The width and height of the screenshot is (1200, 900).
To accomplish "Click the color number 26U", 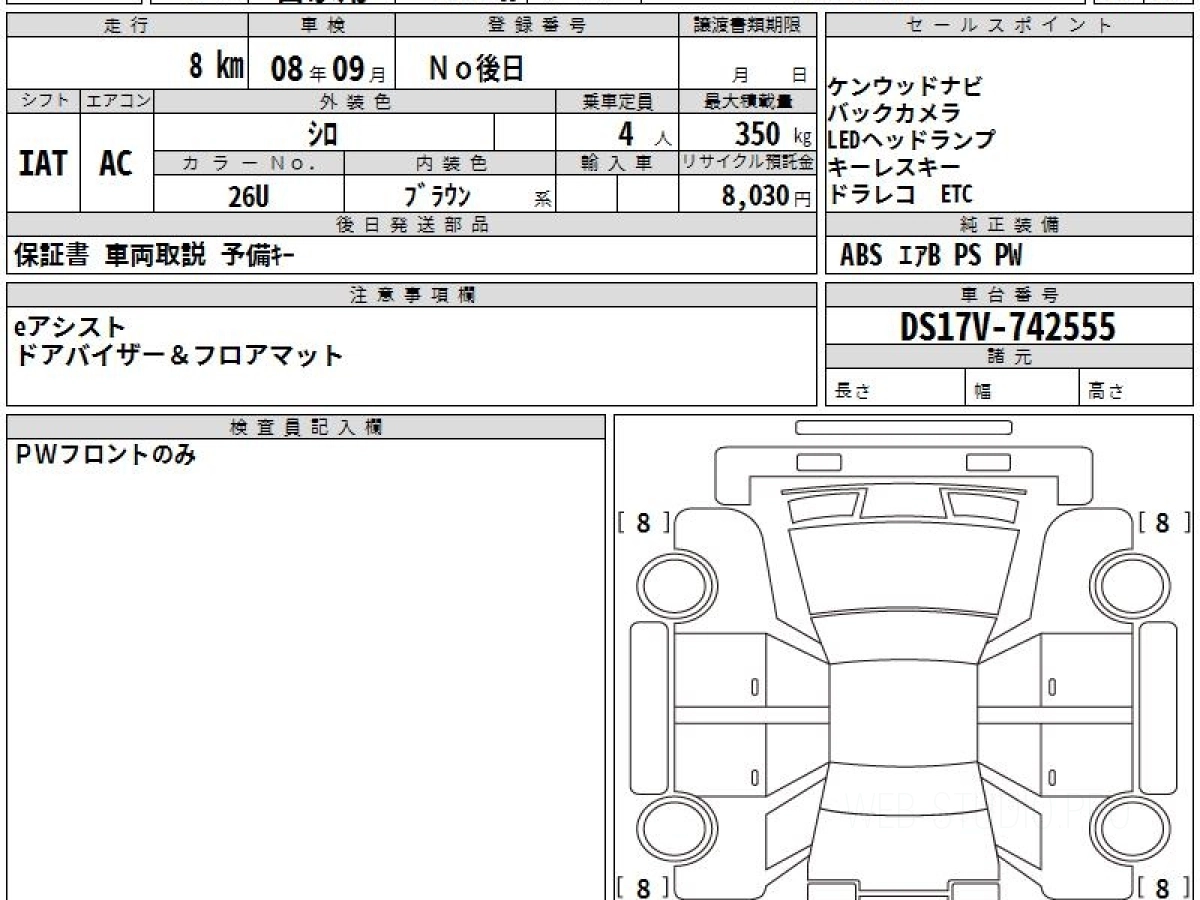I will pos(248,196).
